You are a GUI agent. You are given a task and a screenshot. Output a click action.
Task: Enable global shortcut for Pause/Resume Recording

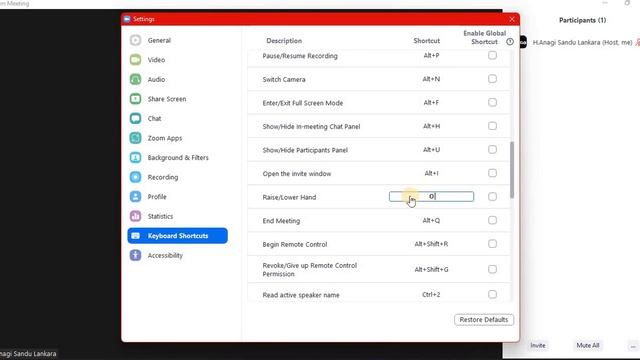click(492, 55)
